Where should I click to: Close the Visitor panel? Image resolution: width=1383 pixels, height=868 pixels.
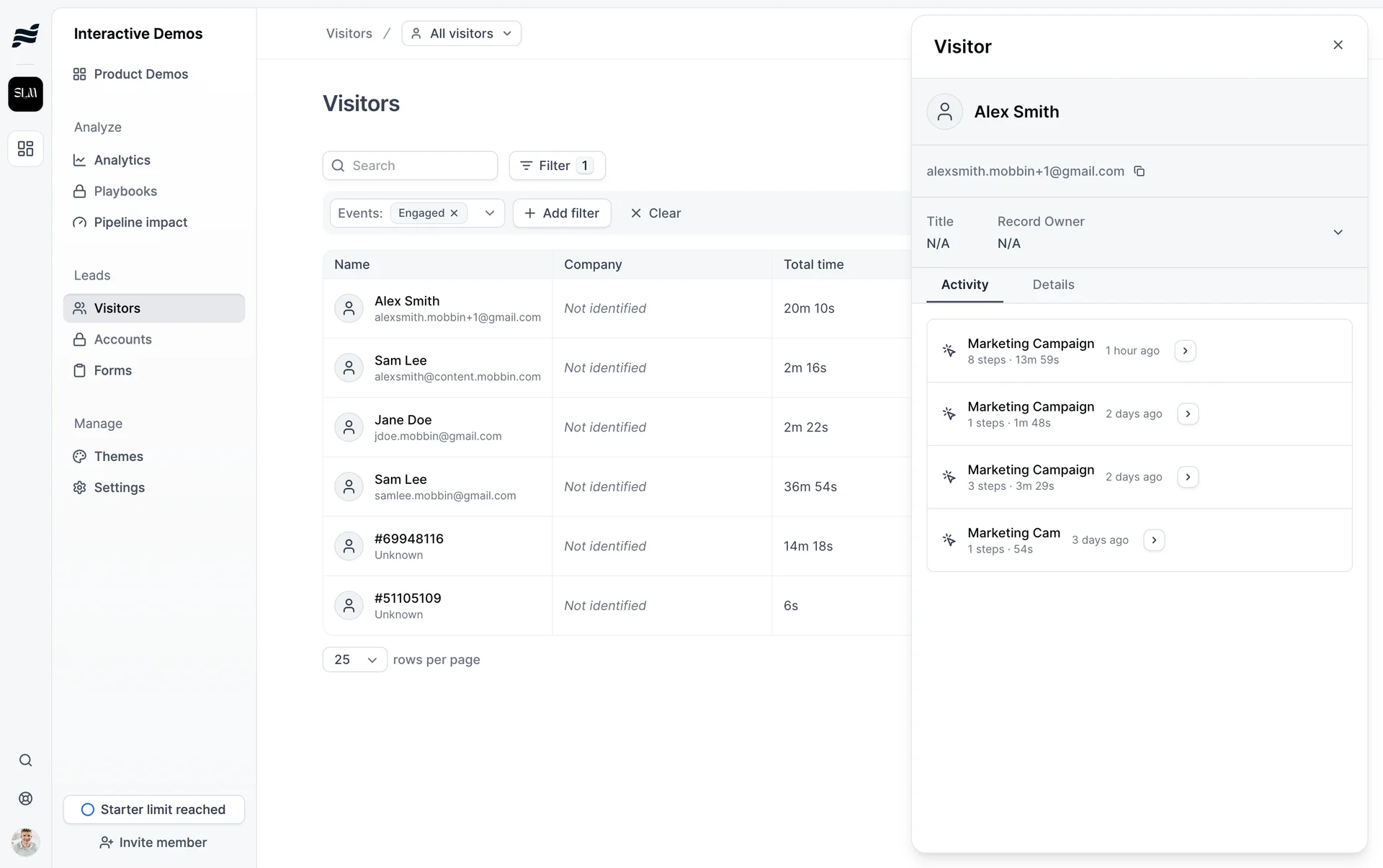[1338, 45]
